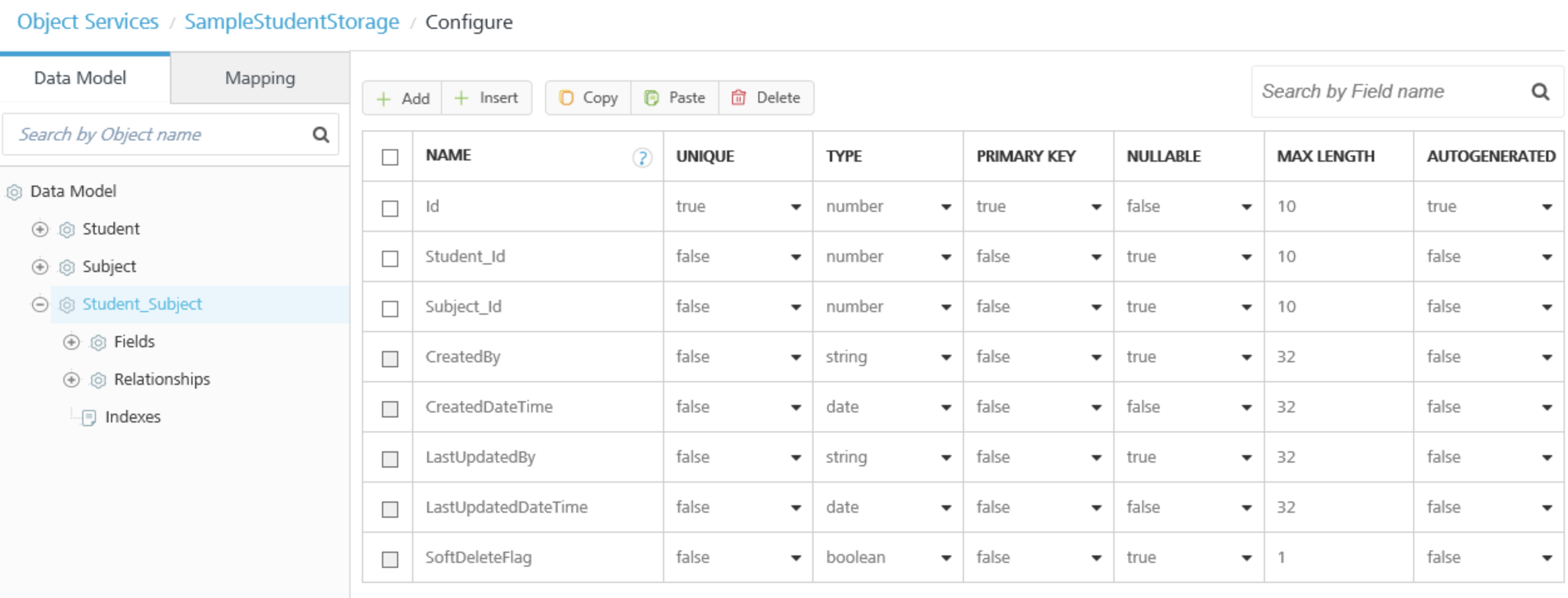
Task: Collapse the Student_Subject tree node
Action: pos(40,305)
